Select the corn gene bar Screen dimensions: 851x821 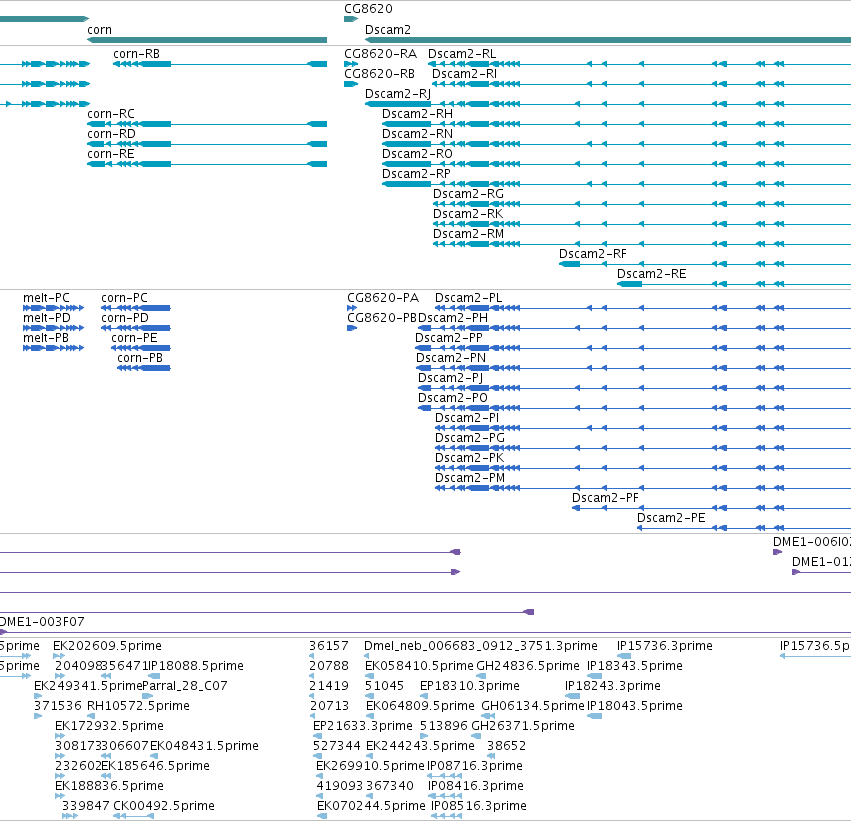tap(207, 40)
